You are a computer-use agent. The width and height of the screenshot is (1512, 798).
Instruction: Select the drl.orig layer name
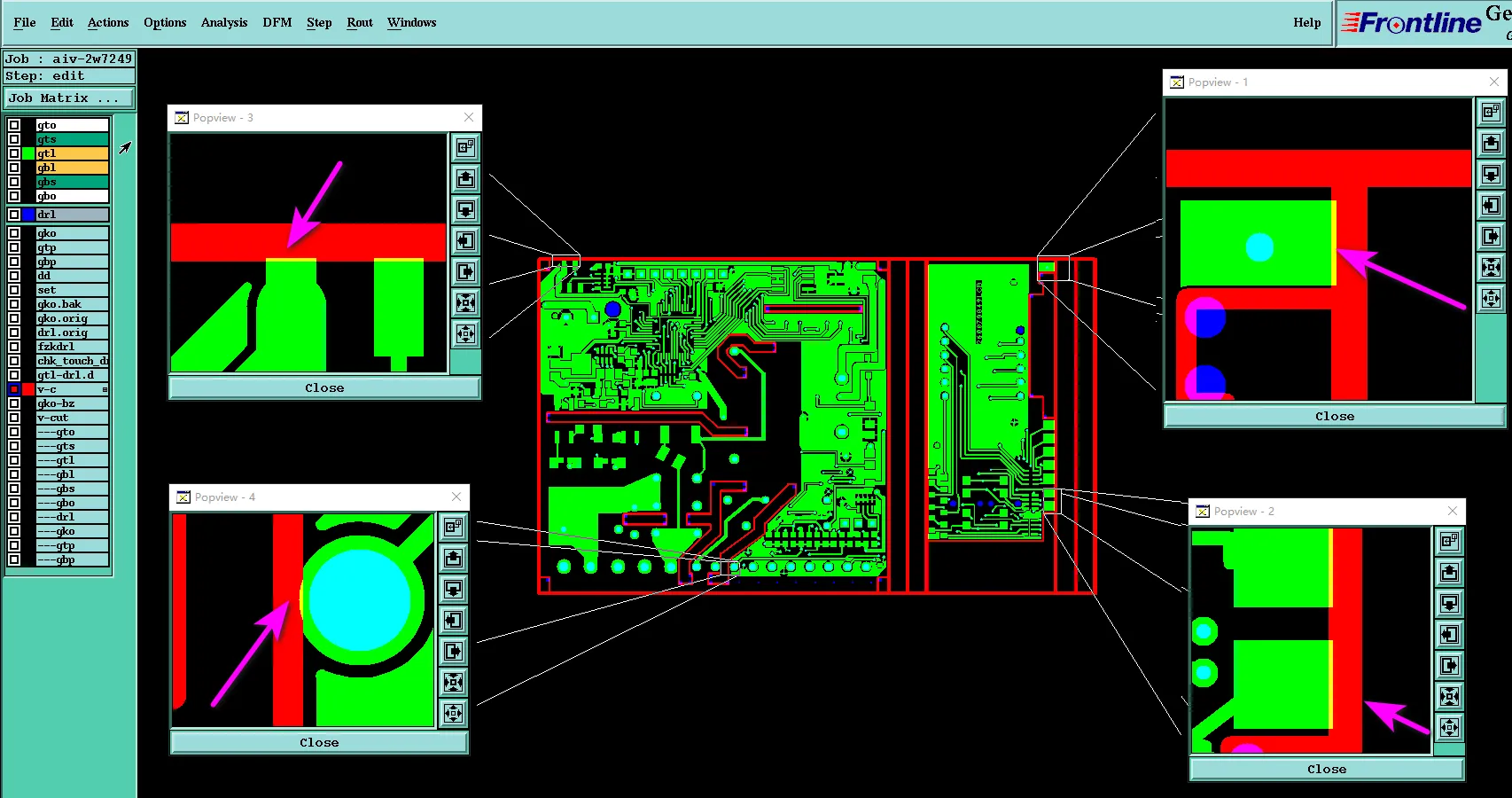click(73, 332)
